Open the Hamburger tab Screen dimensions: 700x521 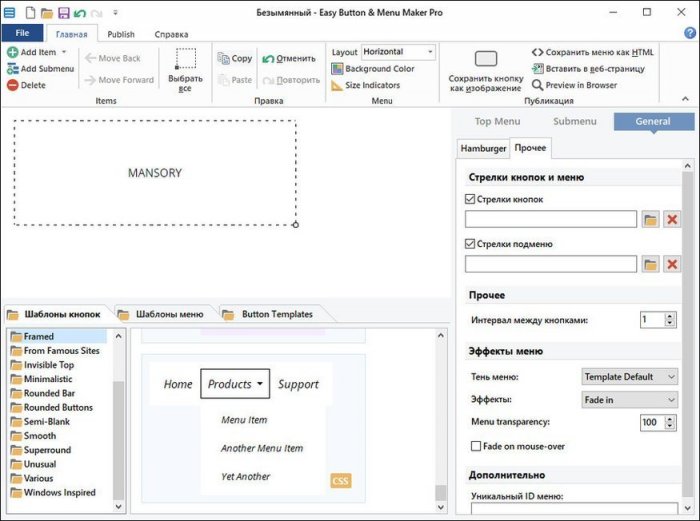(x=483, y=148)
